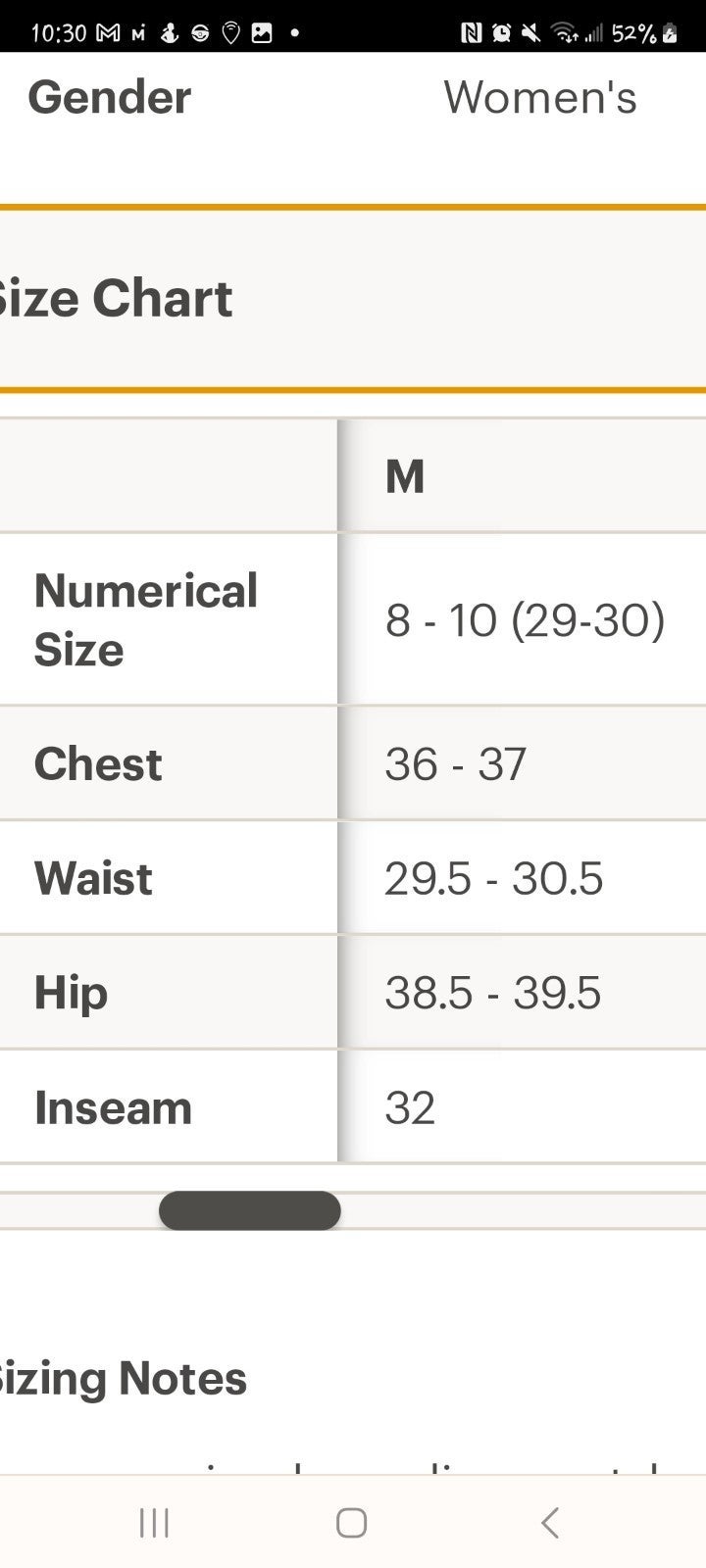Tap the NFC icon in status bar
The image size is (706, 1568).
(x=472, y=33)
